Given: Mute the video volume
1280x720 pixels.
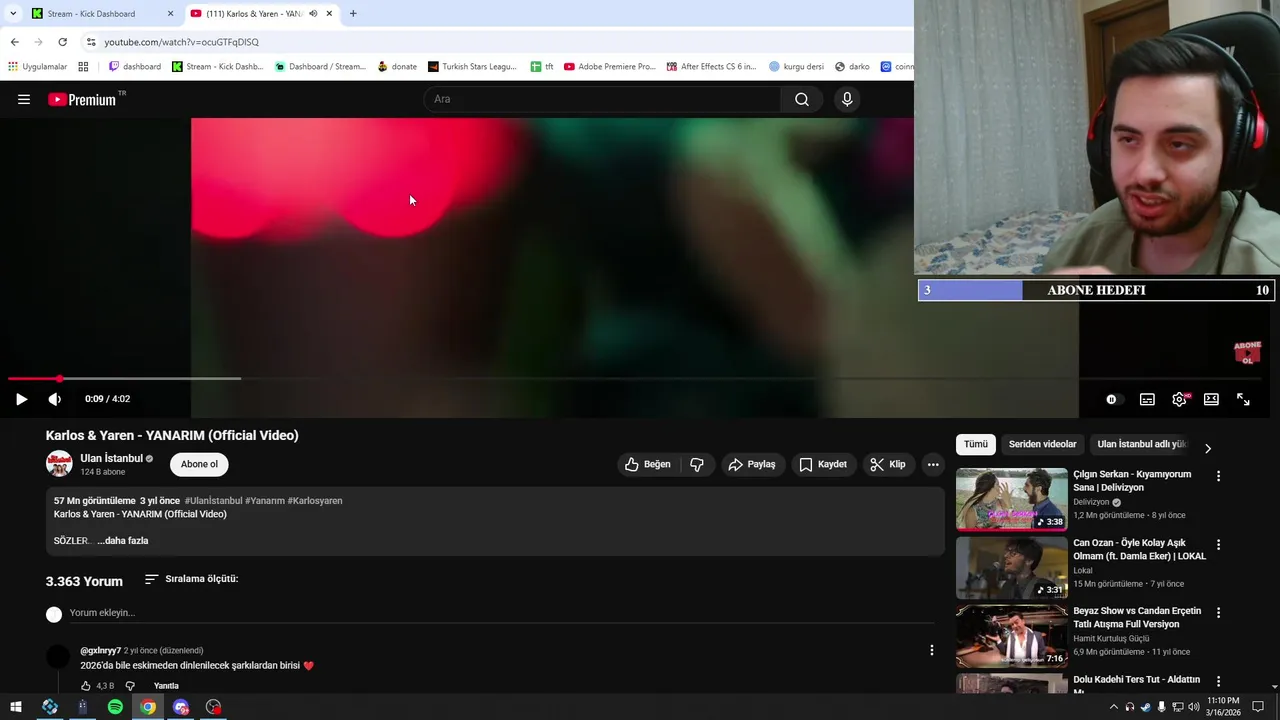Looking at the screenshot, I should 55,399.
